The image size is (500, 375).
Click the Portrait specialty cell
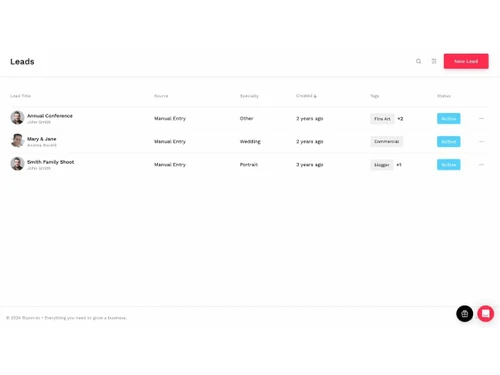[249, 165]
